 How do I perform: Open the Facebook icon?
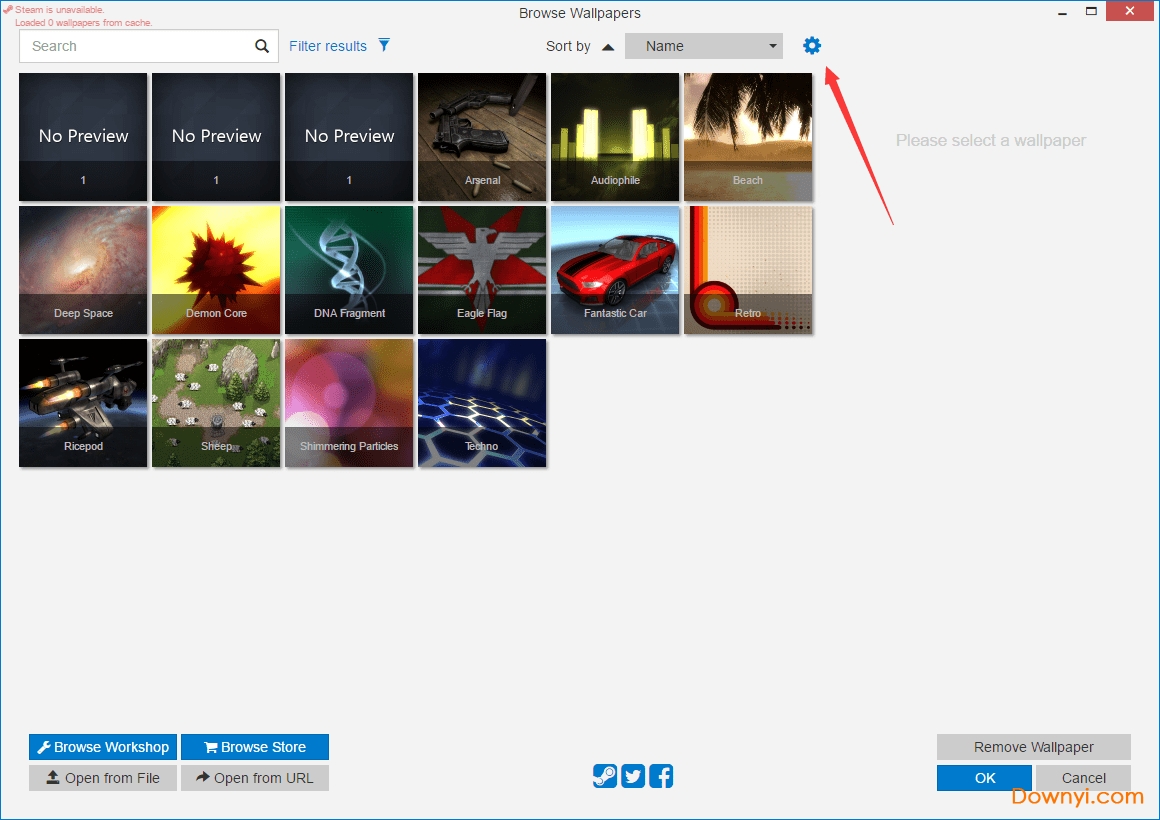point(660,776)
